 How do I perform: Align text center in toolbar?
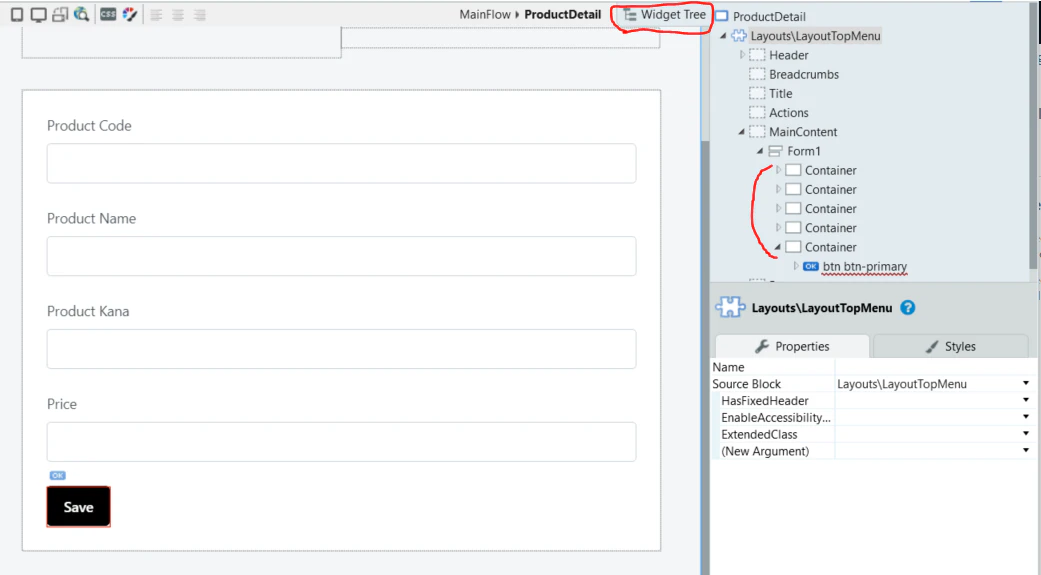(x=178, y=15)
